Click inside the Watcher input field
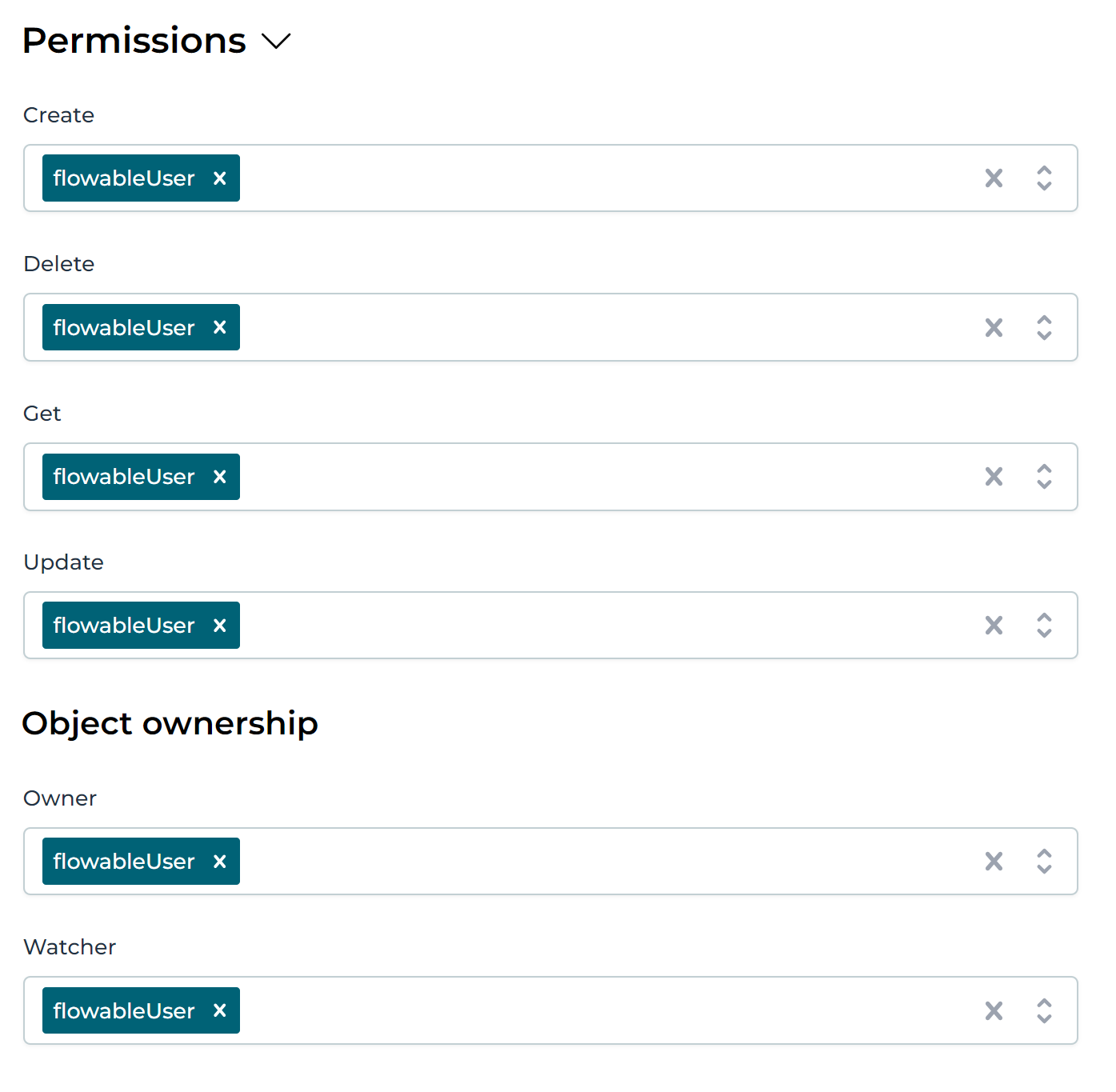 (600, 1010)
